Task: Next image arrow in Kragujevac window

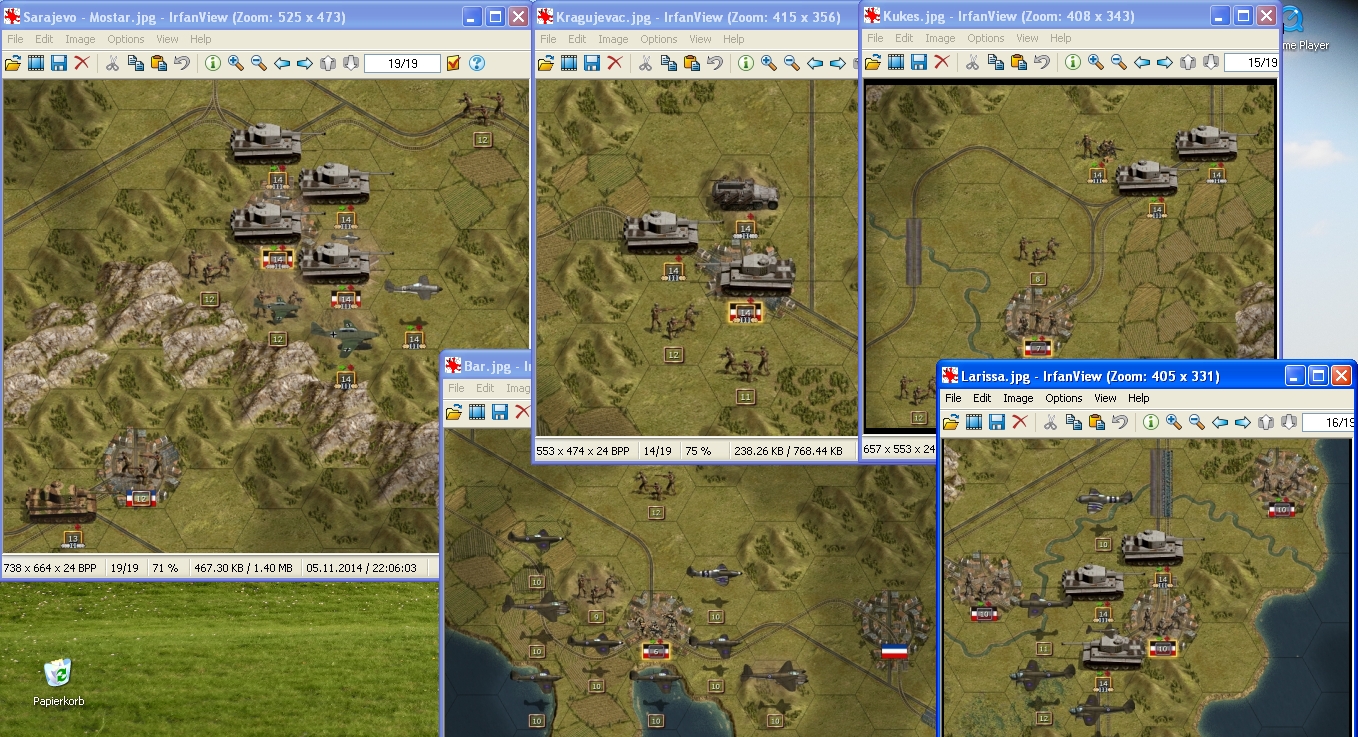Action: (x=838, y=63)
